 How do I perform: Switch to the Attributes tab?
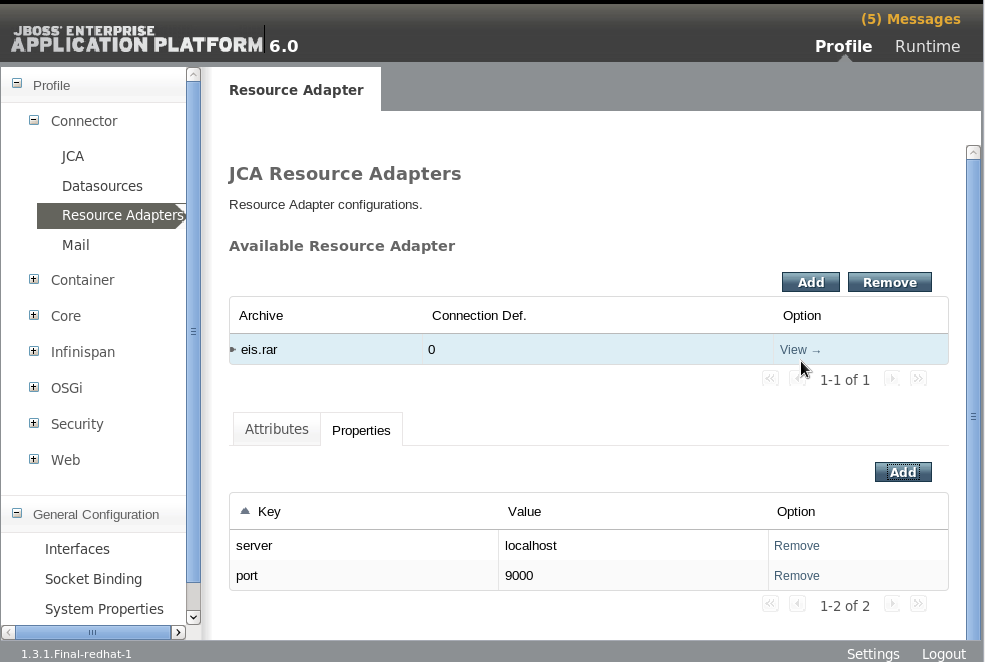coord(276,429)
